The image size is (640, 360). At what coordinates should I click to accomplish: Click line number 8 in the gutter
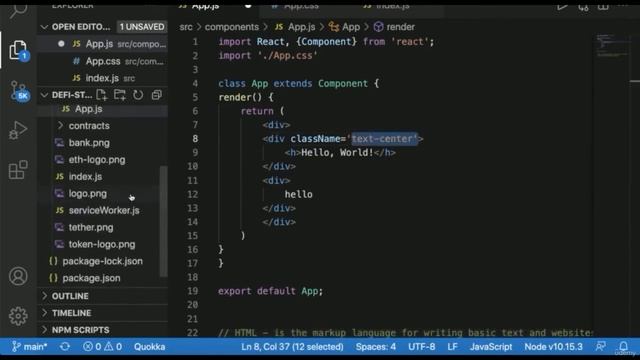point(195,139)
